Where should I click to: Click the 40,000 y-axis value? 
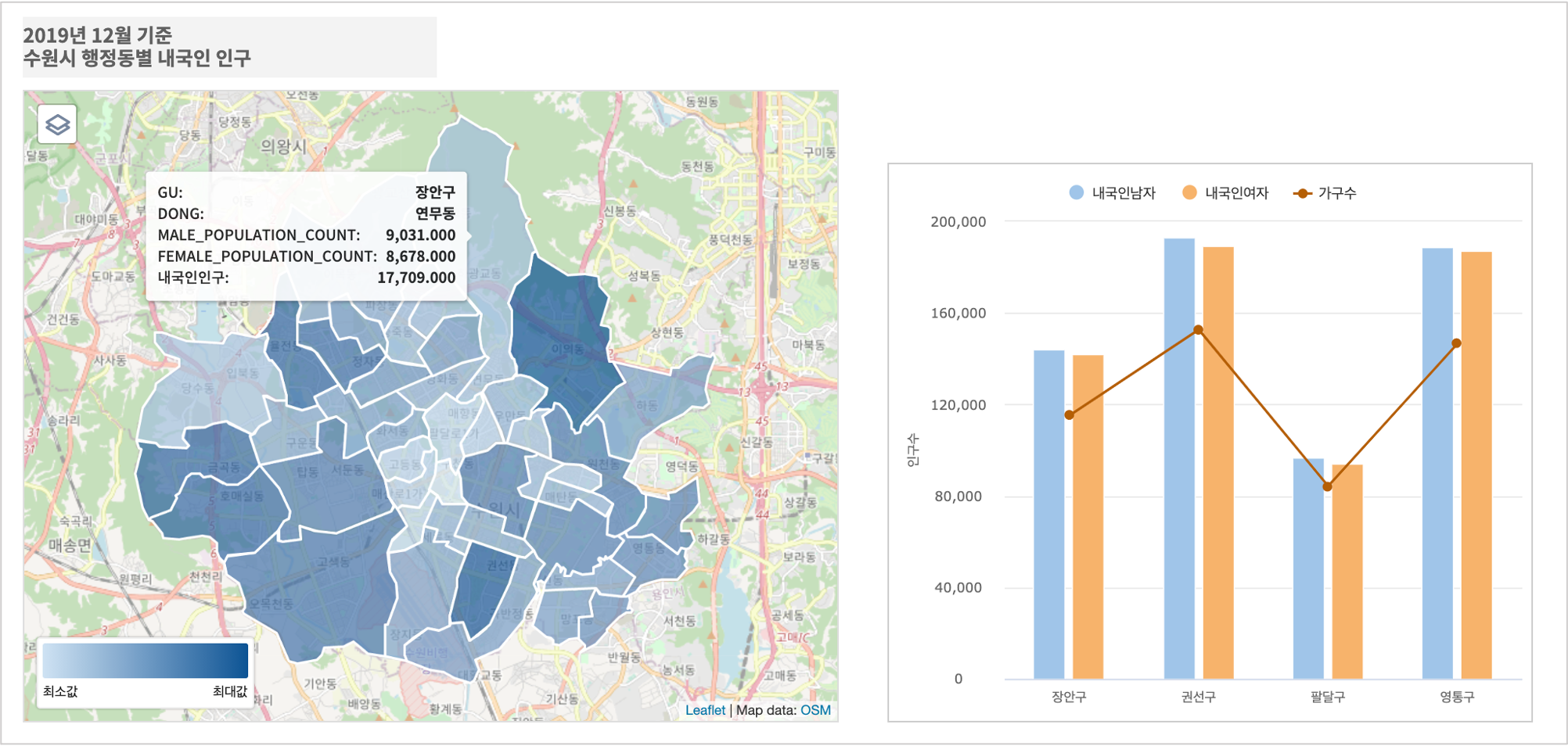[958, 588]
